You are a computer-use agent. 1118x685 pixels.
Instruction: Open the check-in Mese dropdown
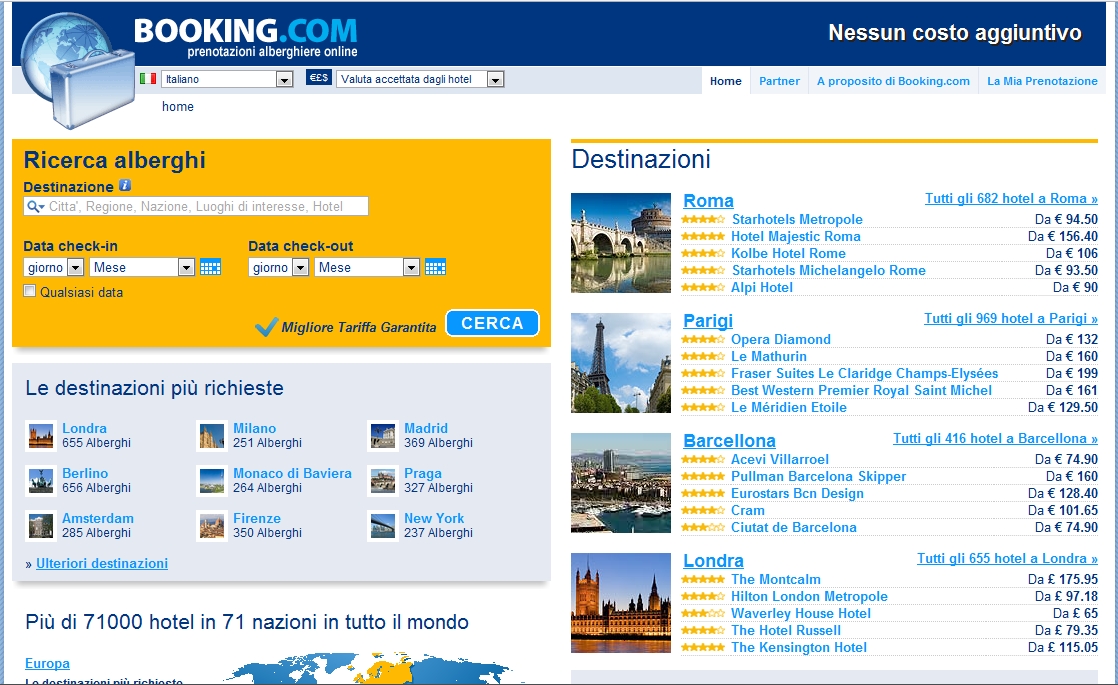click(x=142, y=267)
